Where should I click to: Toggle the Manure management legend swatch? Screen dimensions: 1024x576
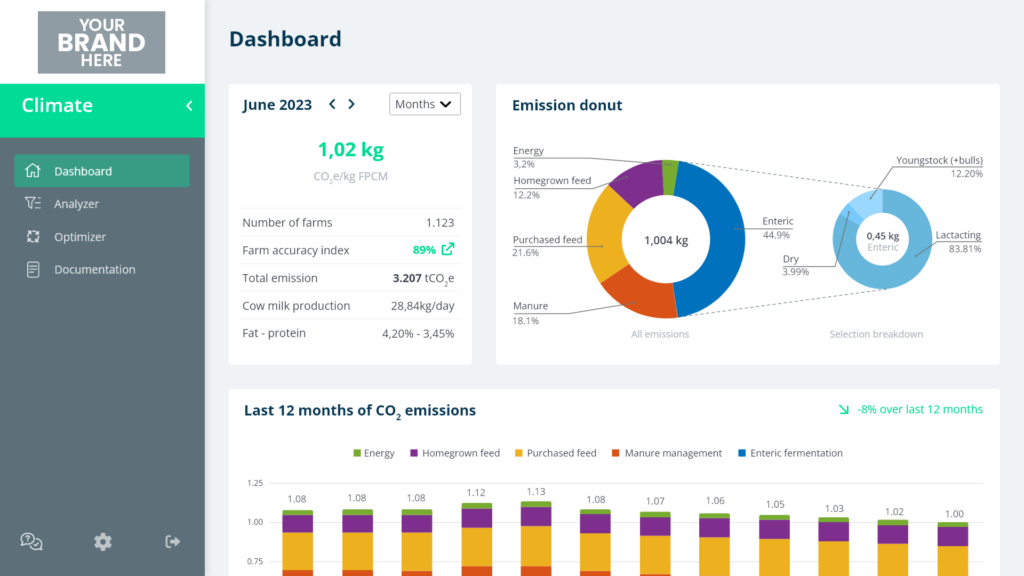pos(615,453)
